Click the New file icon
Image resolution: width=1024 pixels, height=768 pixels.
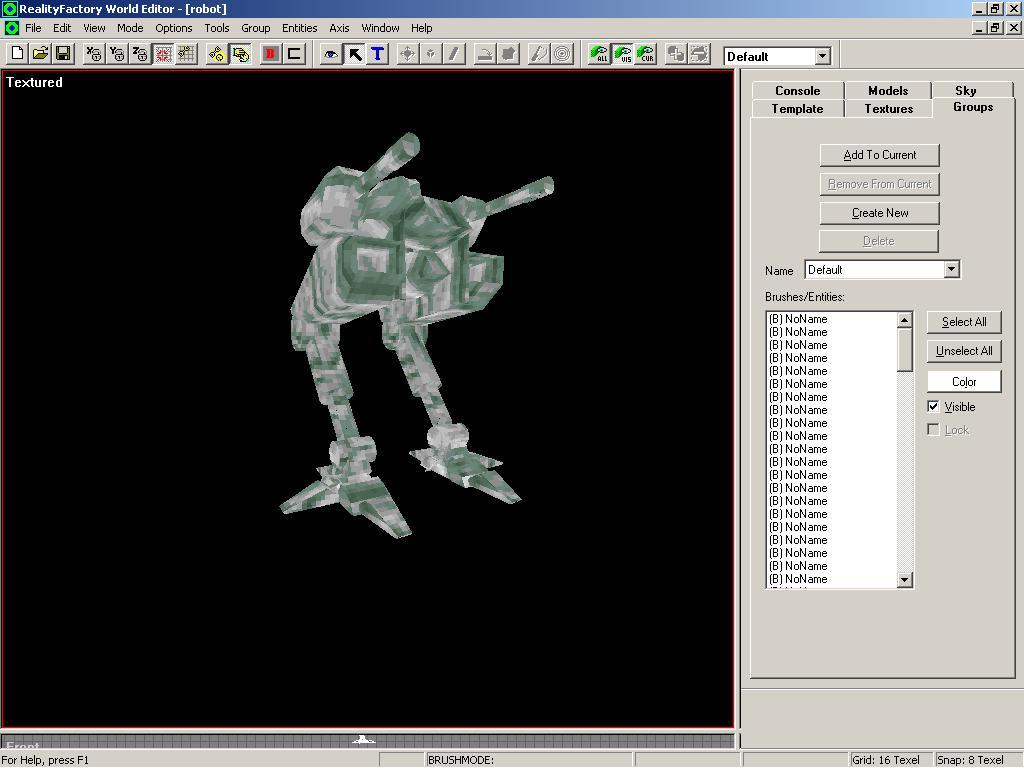coord(17,54)
